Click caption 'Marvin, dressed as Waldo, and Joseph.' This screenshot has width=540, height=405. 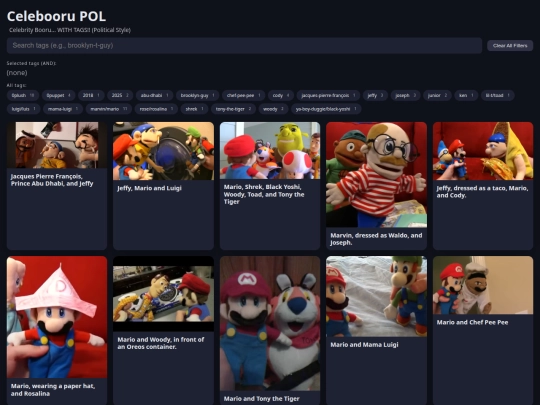(x=376, y=239)
